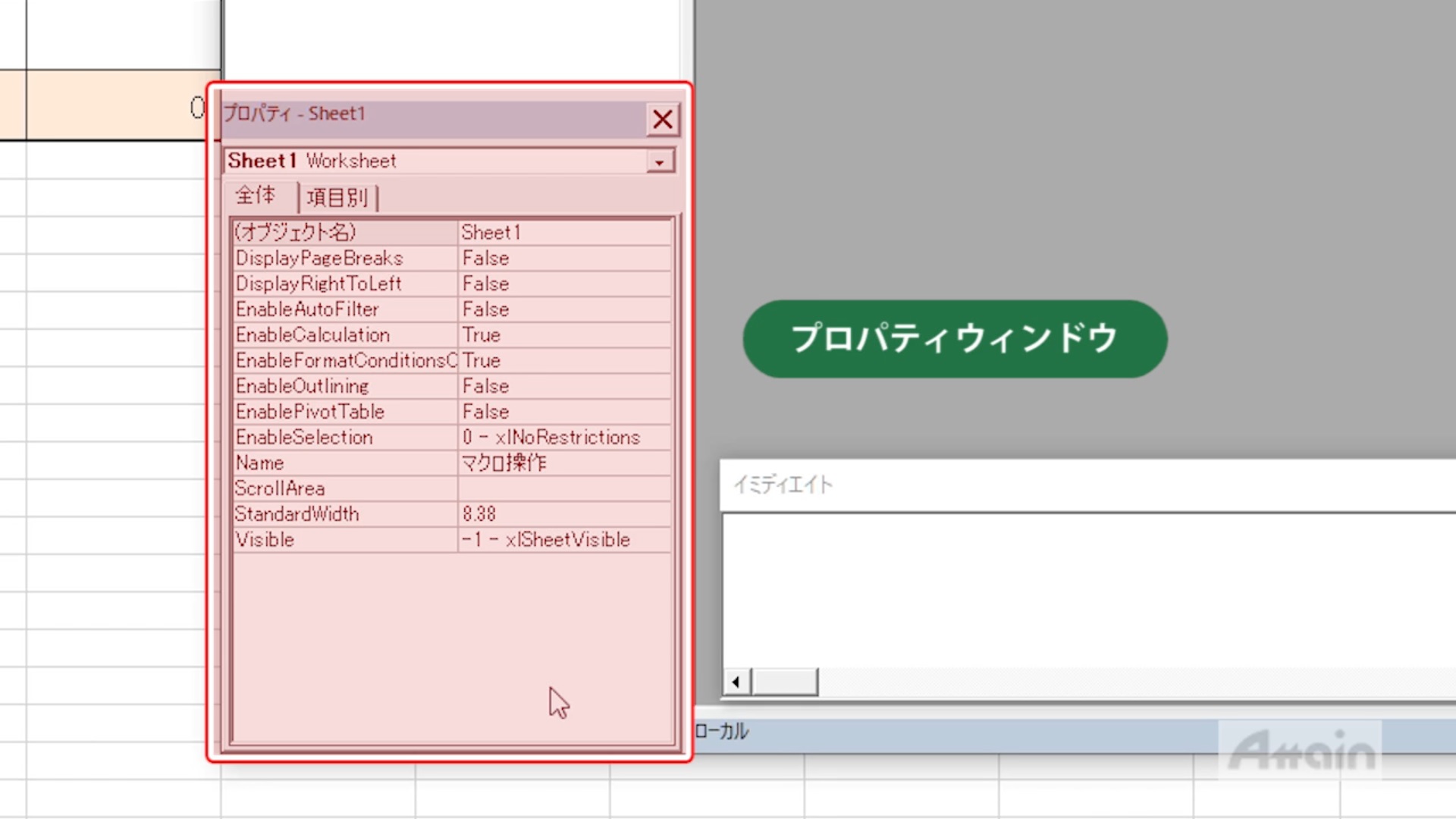The image size is (1456, 819).
Task: Click the StandardWidth value 8.38
Action: (564, 514)
